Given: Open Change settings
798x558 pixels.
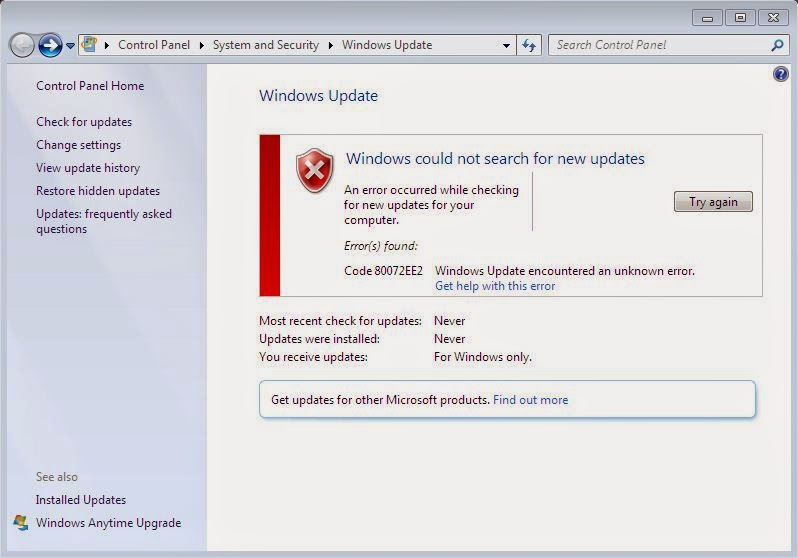Looking at the screenshot, I should 78,145.
